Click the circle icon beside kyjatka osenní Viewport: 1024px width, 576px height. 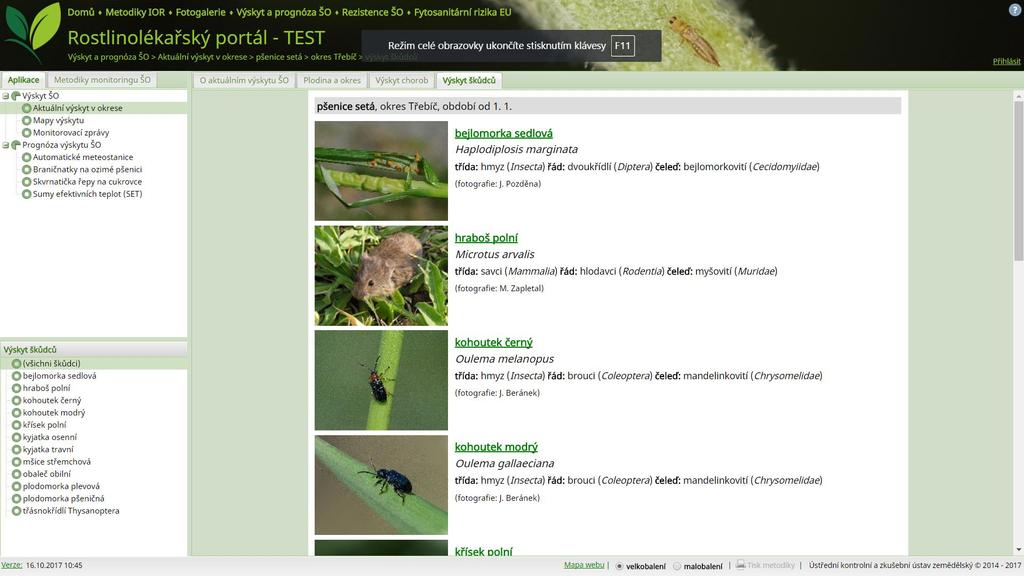point(16,437)
